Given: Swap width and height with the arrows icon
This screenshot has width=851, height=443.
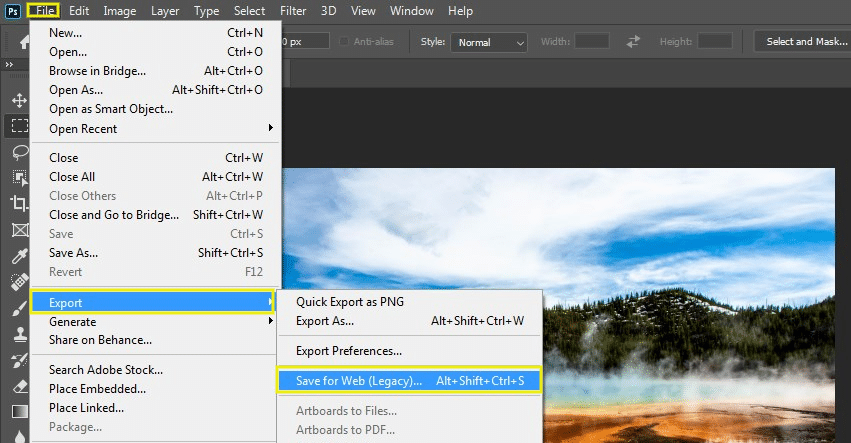Looking at the screenshot, I should (633, 41).
